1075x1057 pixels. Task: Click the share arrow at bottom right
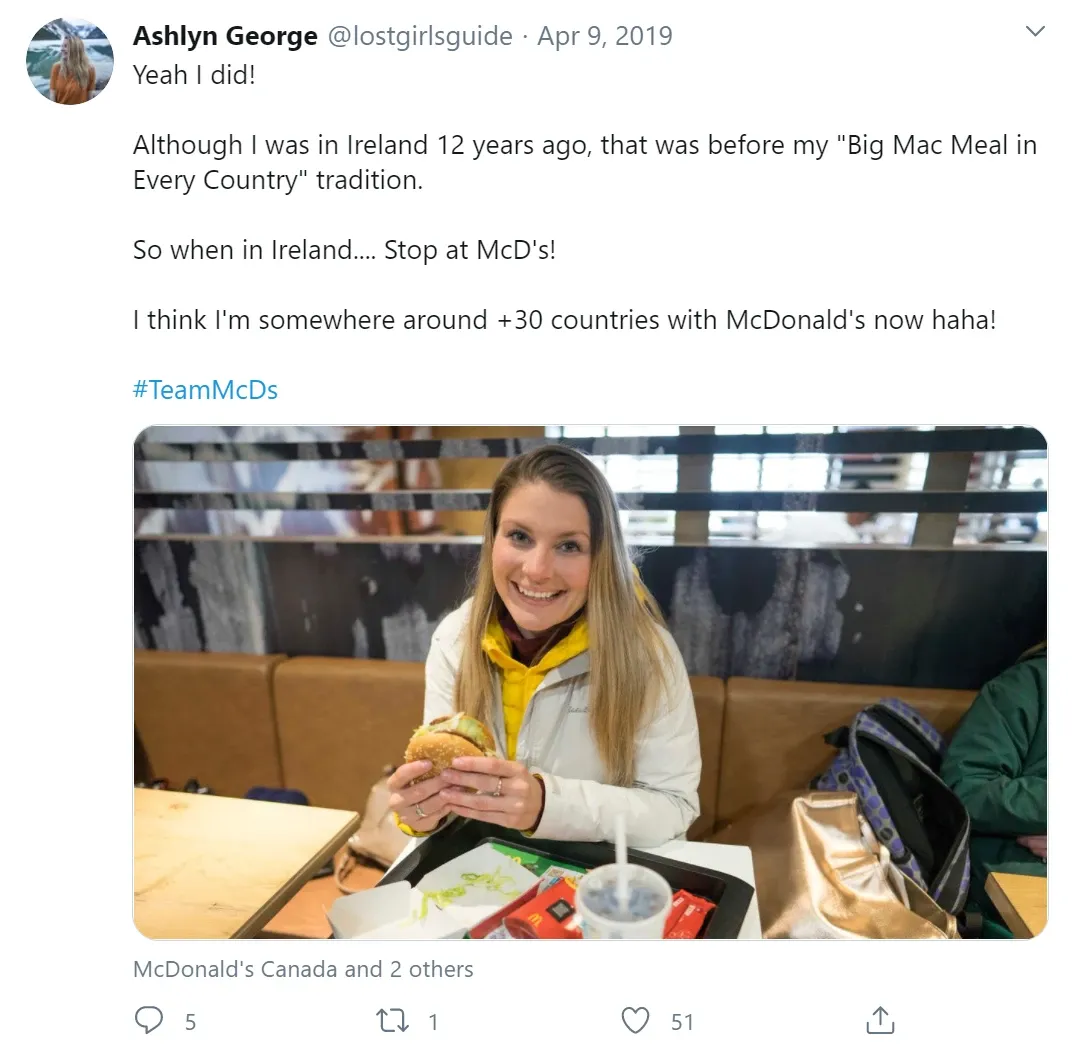pos(879,1020)
